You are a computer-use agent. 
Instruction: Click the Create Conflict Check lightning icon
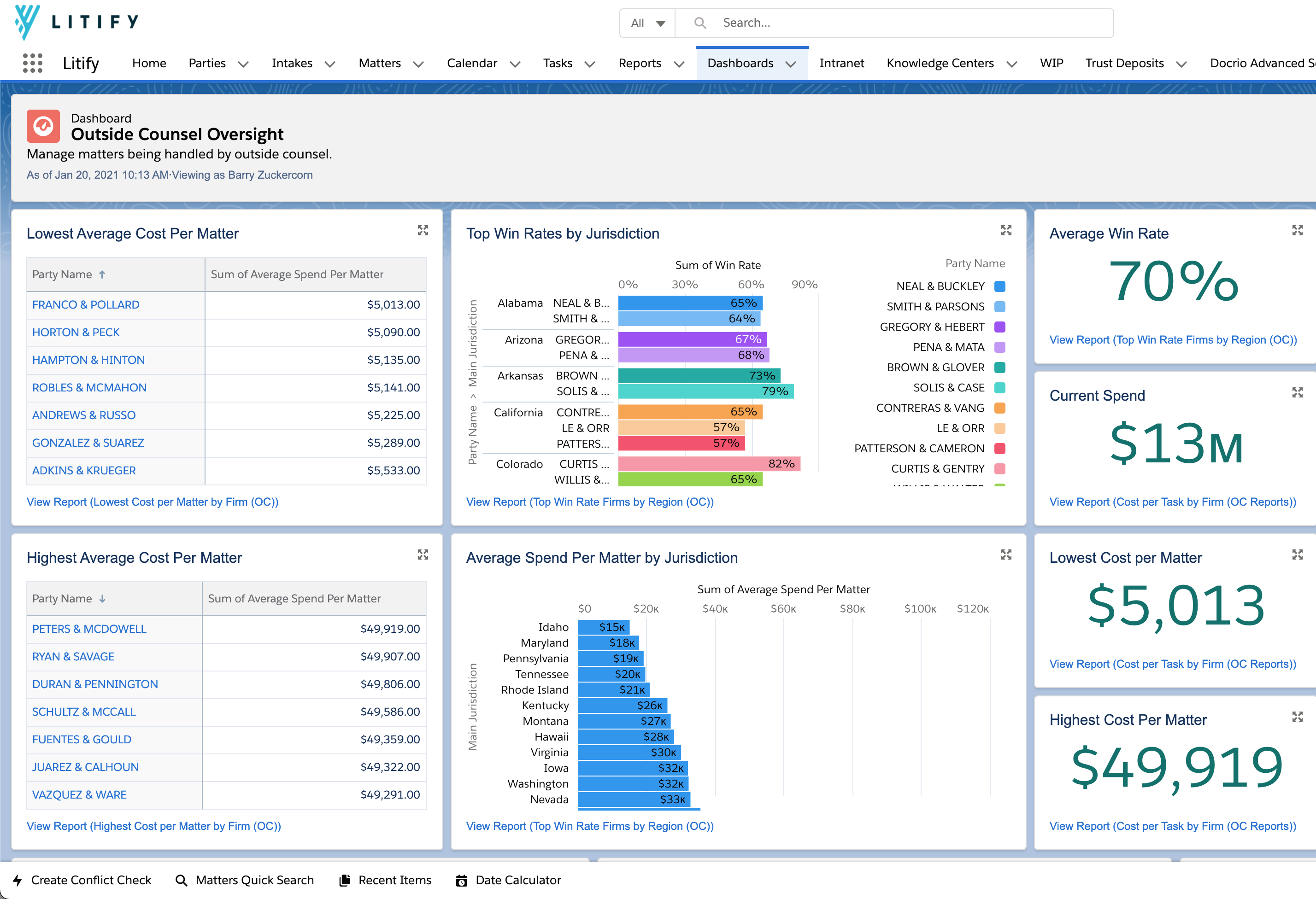pos(18,880)
